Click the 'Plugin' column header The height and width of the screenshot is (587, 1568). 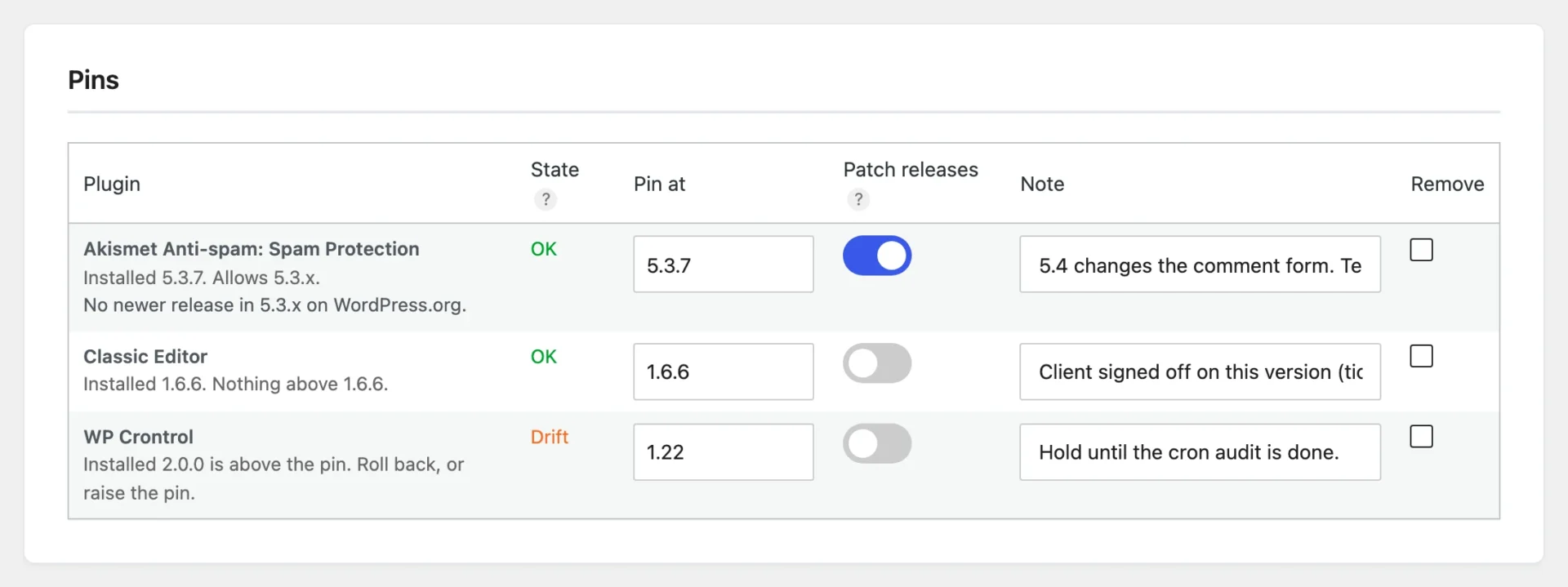click(112, 184)
